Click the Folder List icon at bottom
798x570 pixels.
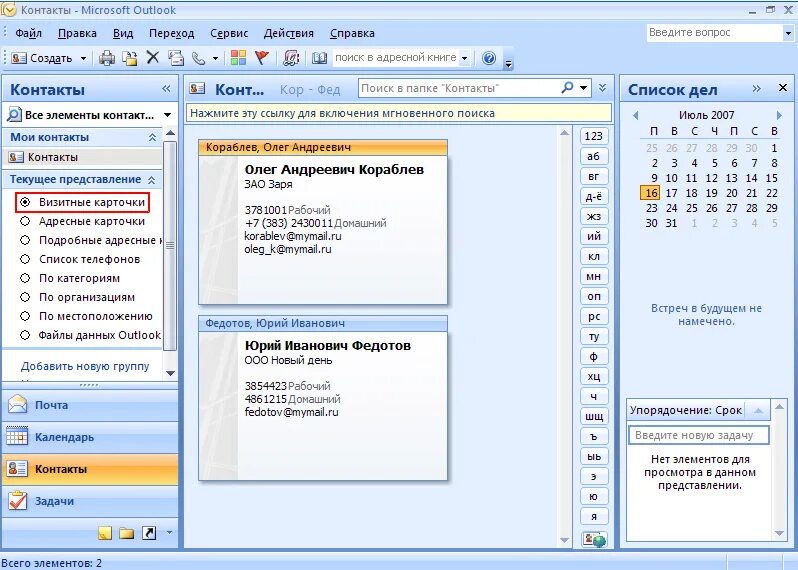pyautogui.click(x=127, y=533)
